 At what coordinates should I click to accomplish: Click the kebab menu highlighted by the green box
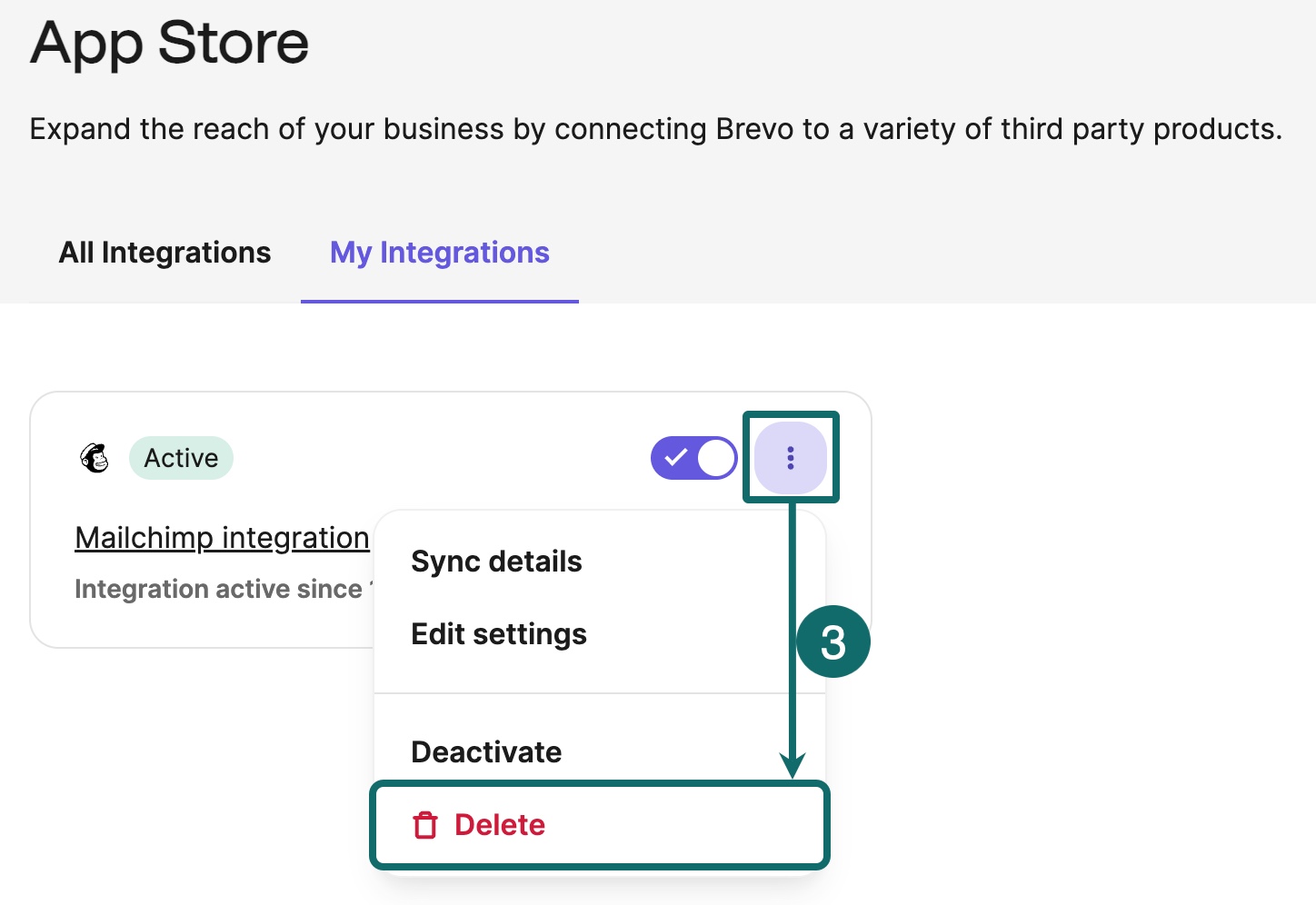coord(790,457)
